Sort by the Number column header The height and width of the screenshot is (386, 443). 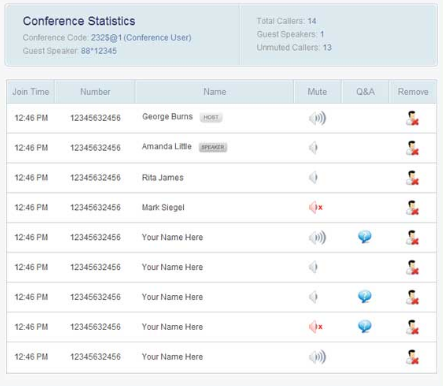pyautogui.click(x=95, y=92)
